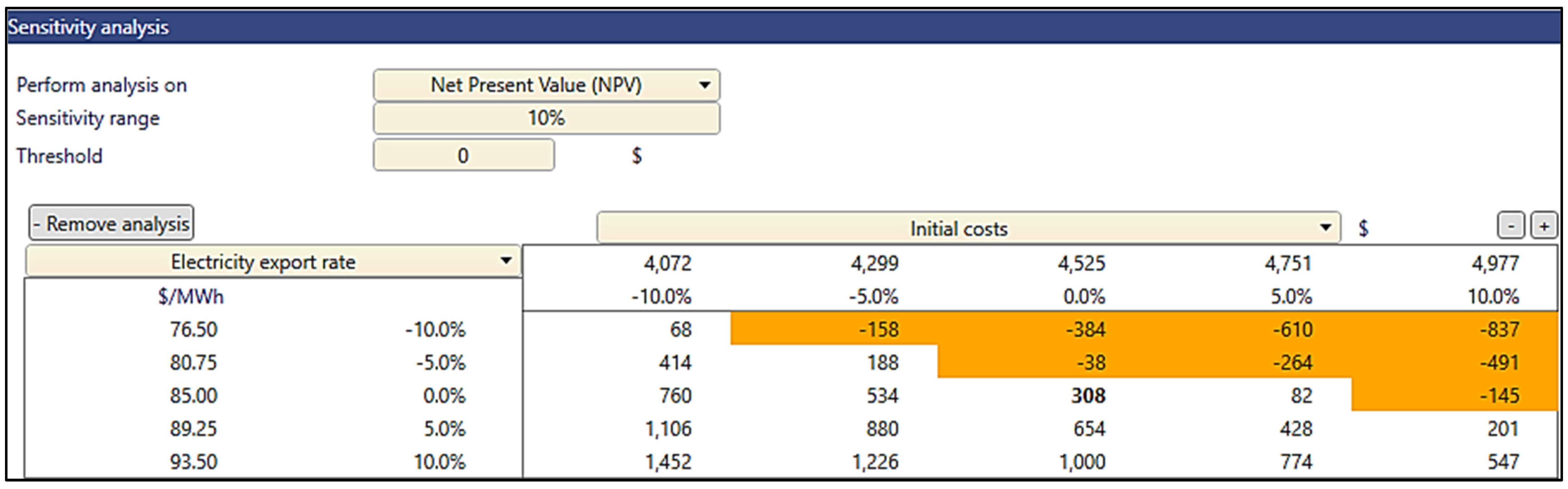The width and height of the screenshot is (1568, 489).
Task: Open the Net Present Value (NPV) dropdown
Action: (546, 85)
